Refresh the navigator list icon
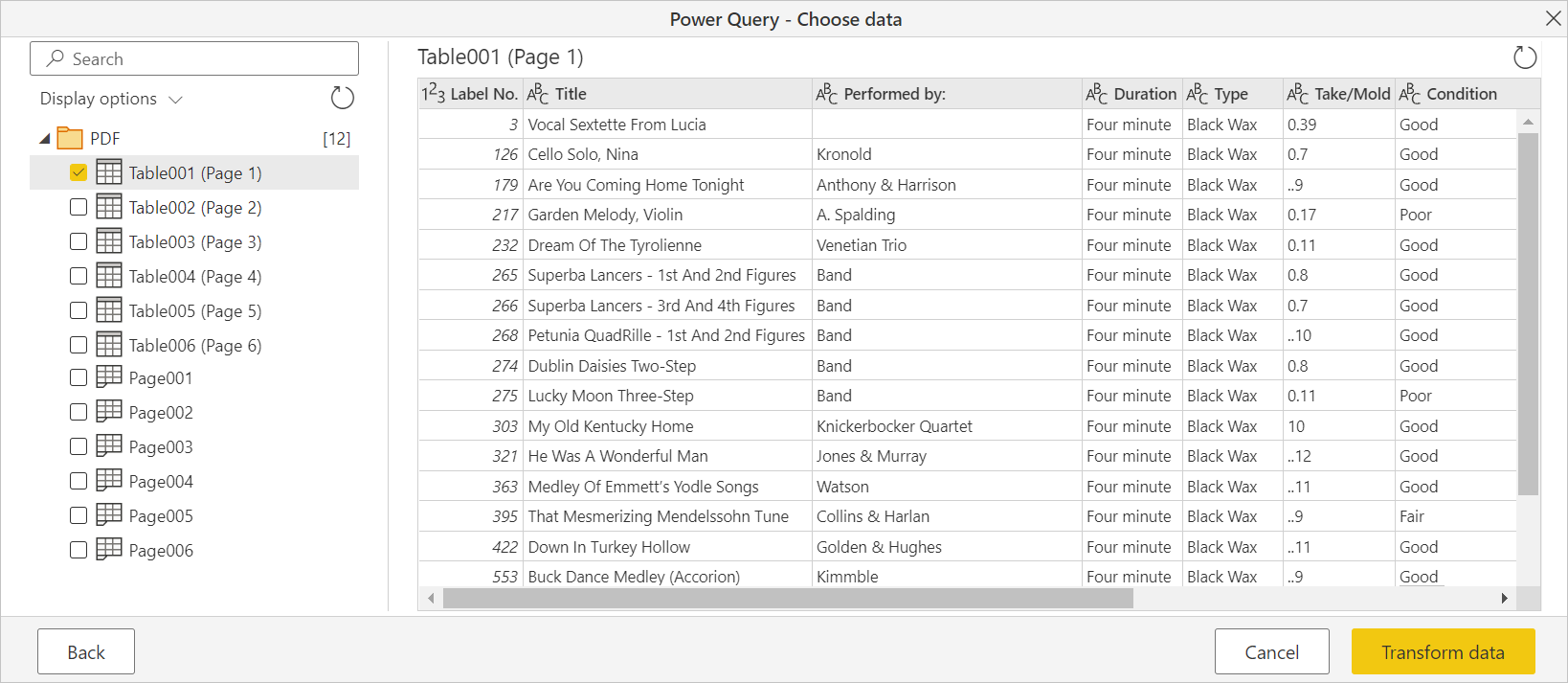Viewport: 1568px width, 683px height. pos(342,98)
